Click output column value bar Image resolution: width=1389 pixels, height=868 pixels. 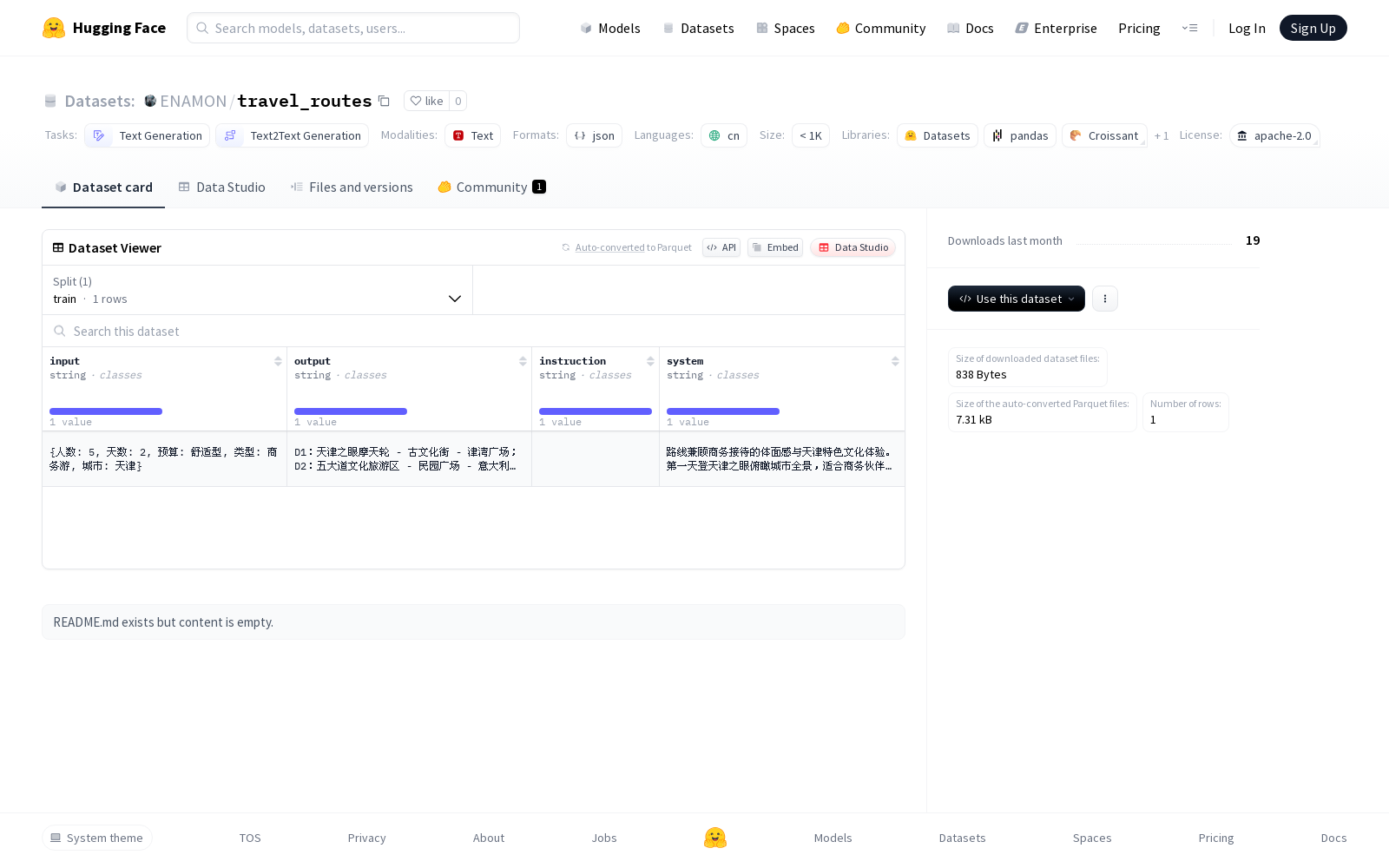pos(351,411)
